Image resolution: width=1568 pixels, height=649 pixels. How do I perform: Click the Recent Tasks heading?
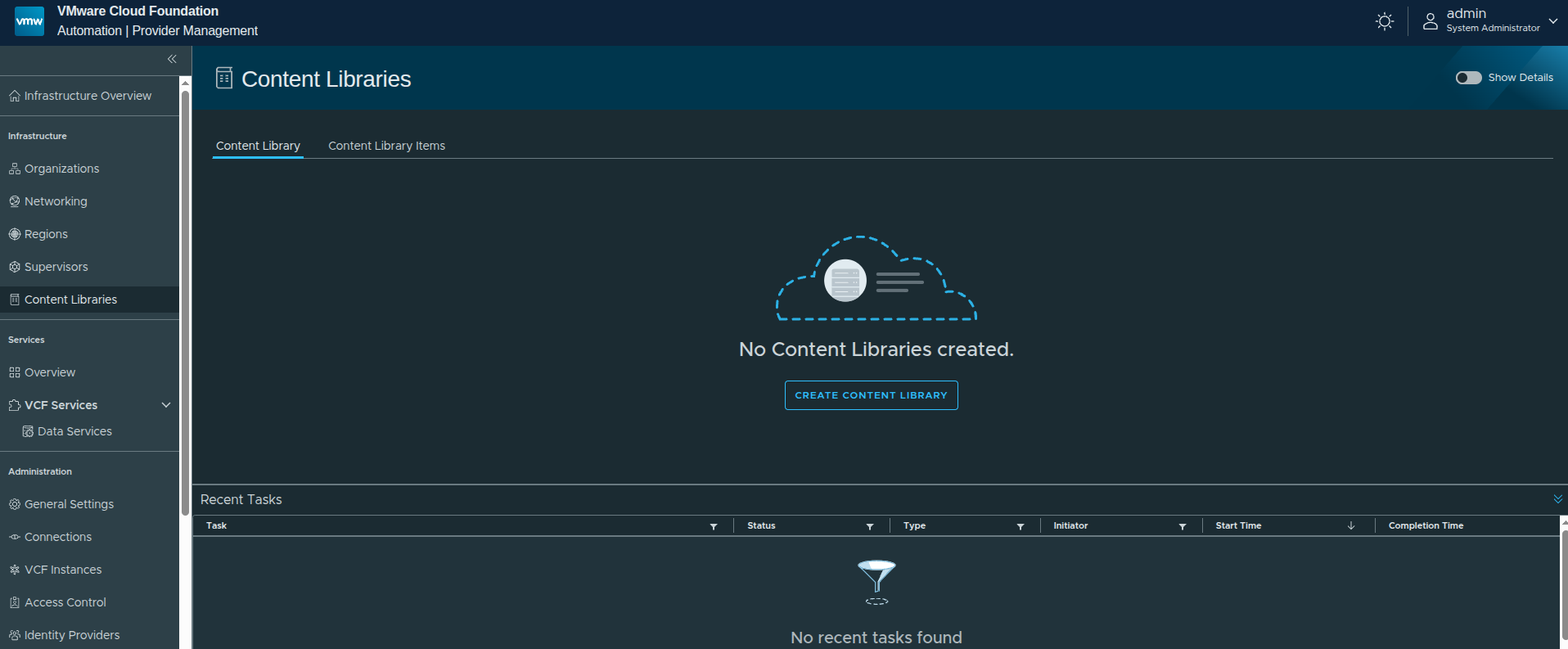[x=241, y=499]
